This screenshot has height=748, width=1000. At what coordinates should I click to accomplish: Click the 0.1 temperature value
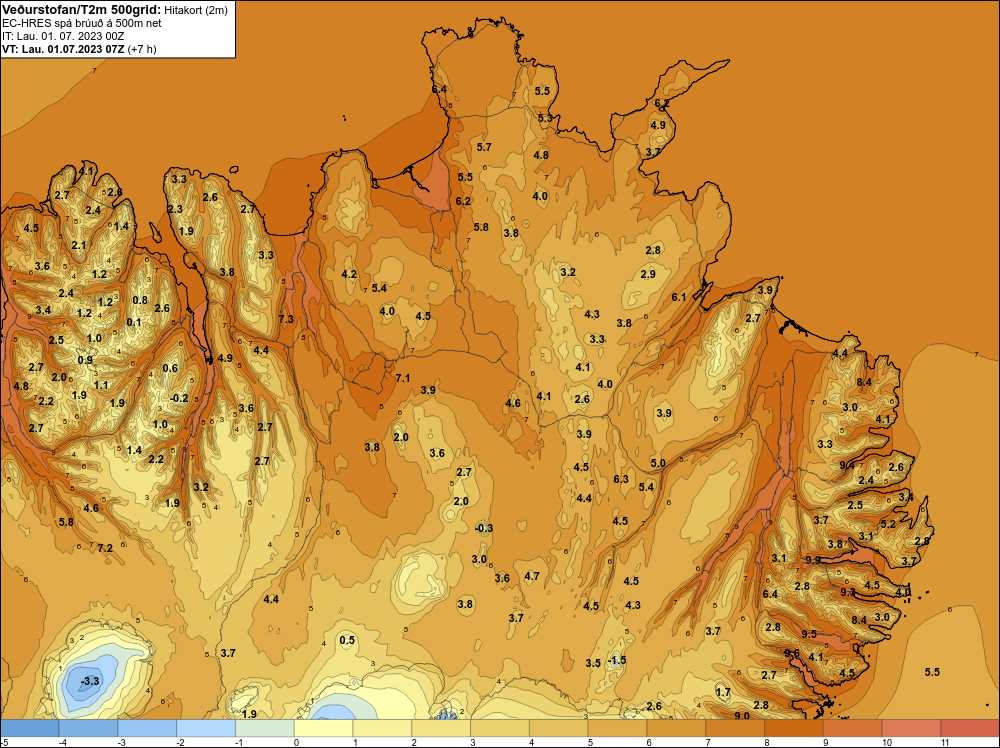(x=134, y=322)
